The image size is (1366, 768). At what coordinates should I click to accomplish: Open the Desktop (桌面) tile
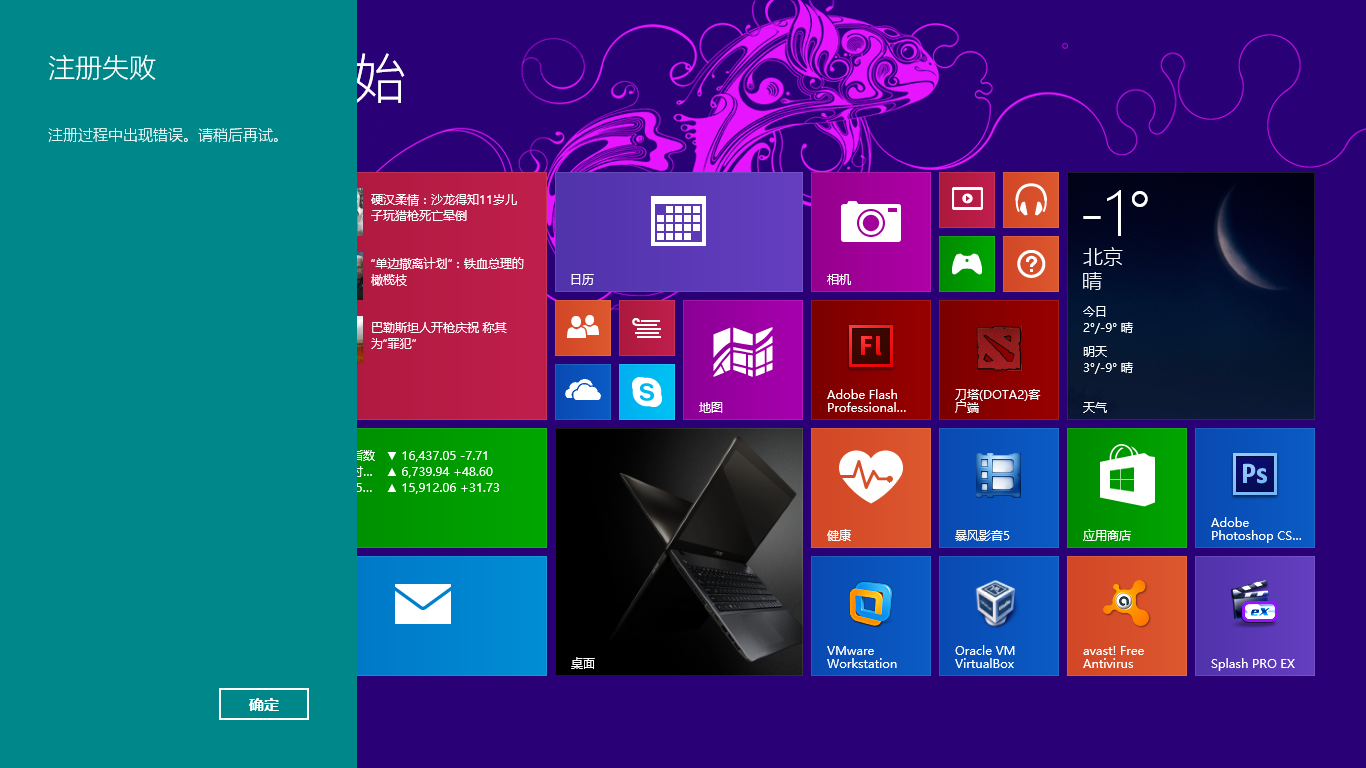pos(679,552)
